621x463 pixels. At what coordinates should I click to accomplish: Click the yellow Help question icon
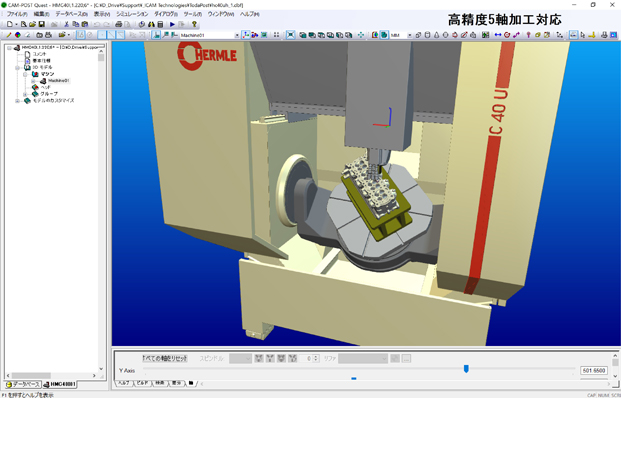pos(194,24)
